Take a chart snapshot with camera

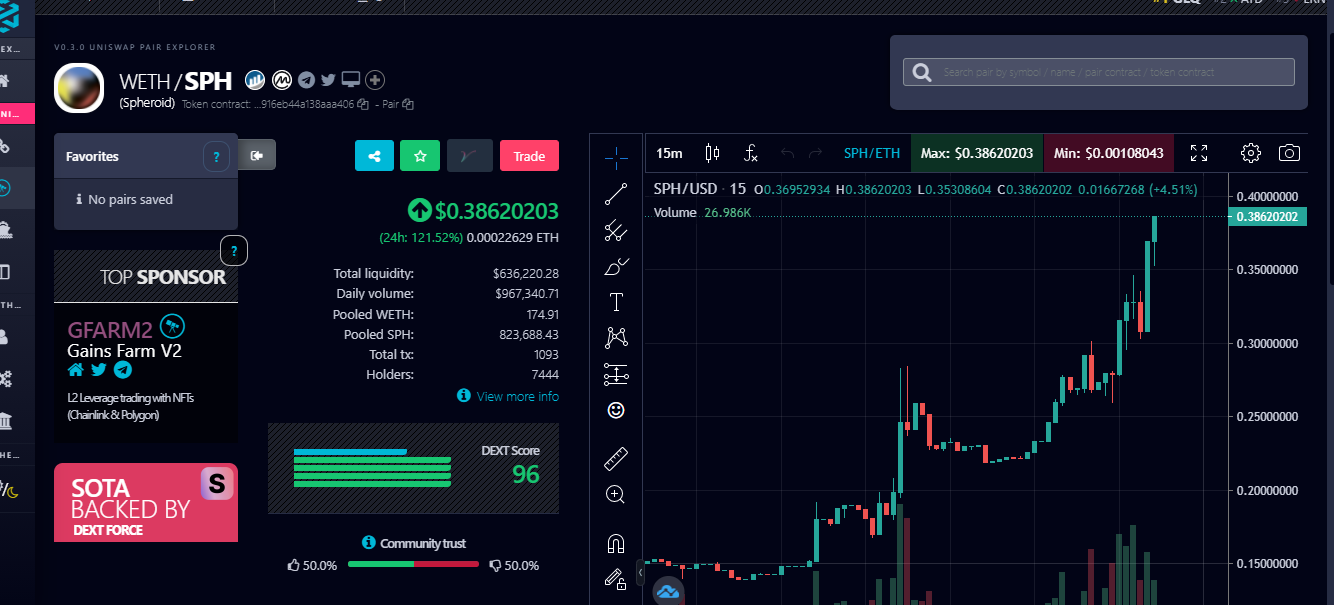1290,153
